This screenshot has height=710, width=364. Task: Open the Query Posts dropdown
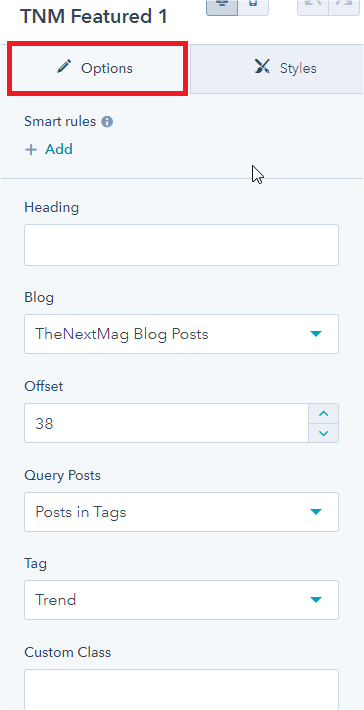(x=181, y=512)
